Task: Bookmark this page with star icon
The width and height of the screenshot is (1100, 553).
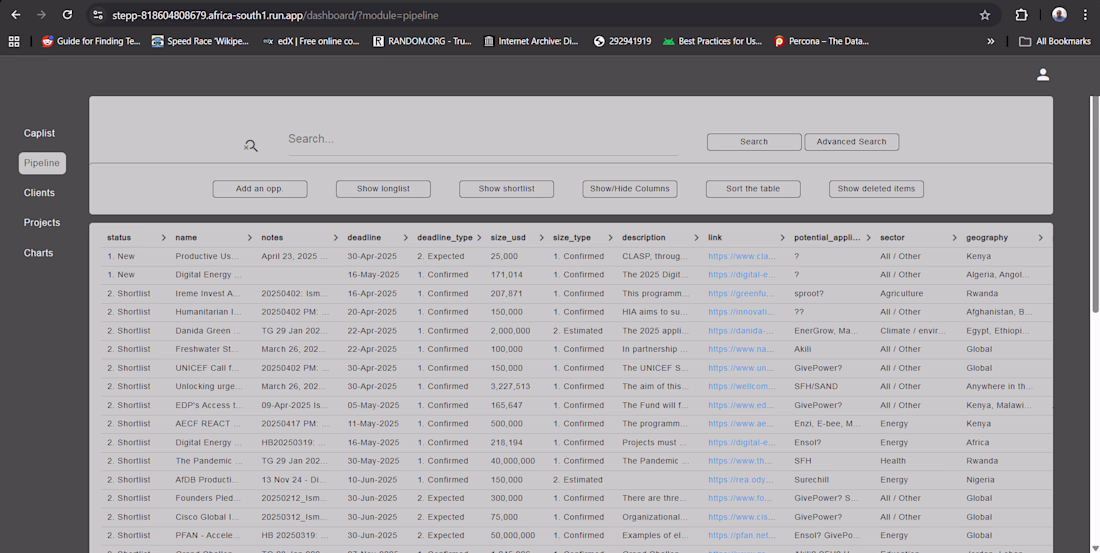Action: 985,15
